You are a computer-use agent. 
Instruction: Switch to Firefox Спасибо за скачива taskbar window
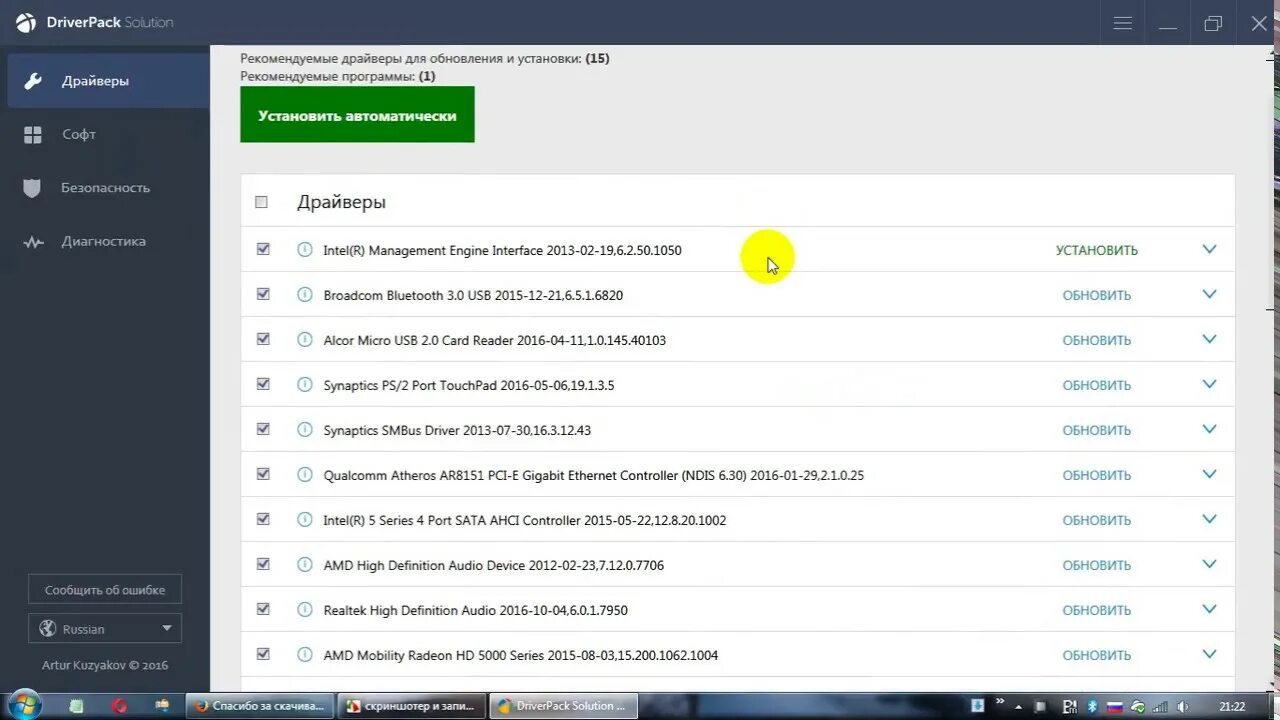260,706
